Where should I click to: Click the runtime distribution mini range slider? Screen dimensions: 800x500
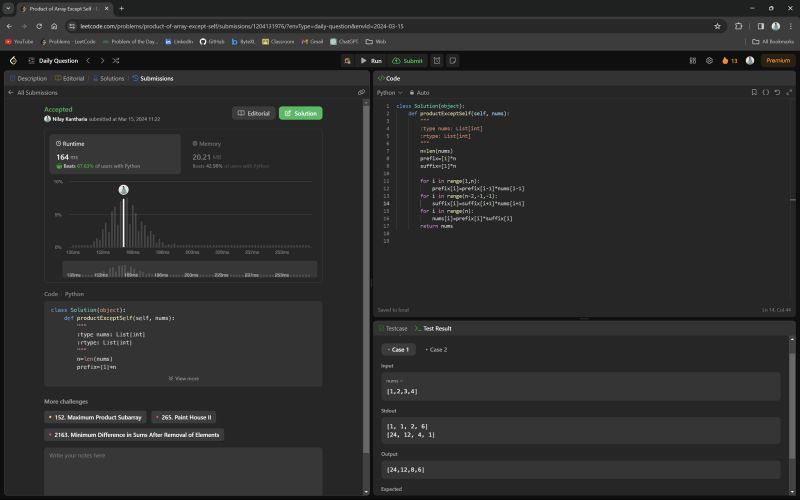[x=190, y=269]
